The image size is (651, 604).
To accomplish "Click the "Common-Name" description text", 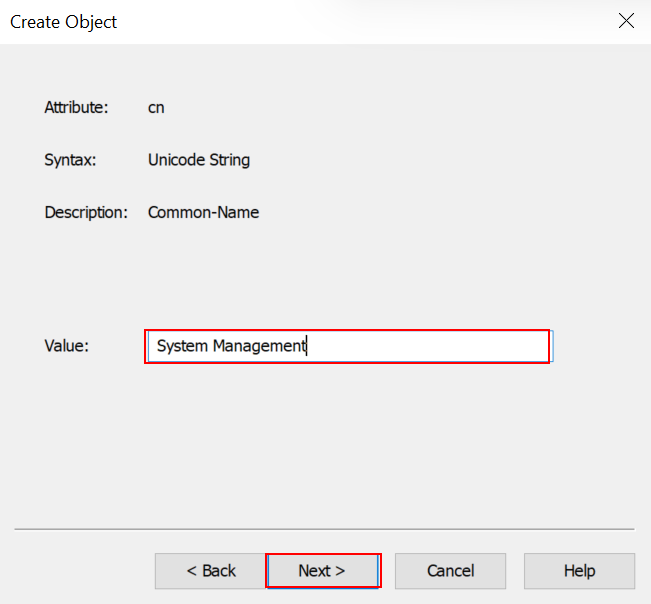I will tap(203, 212).
